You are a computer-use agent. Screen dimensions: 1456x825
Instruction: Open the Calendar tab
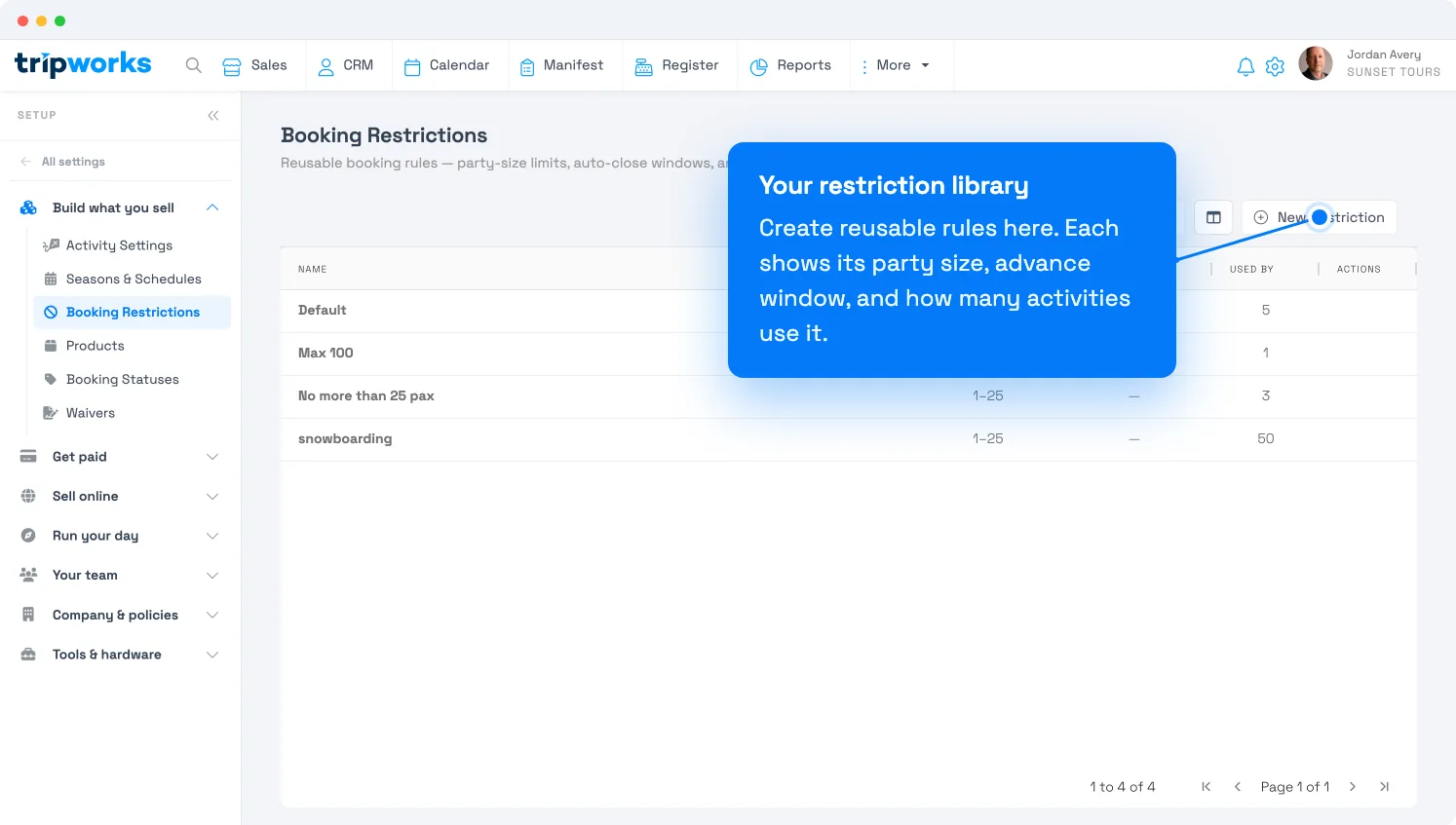click(x=446, y=65)
